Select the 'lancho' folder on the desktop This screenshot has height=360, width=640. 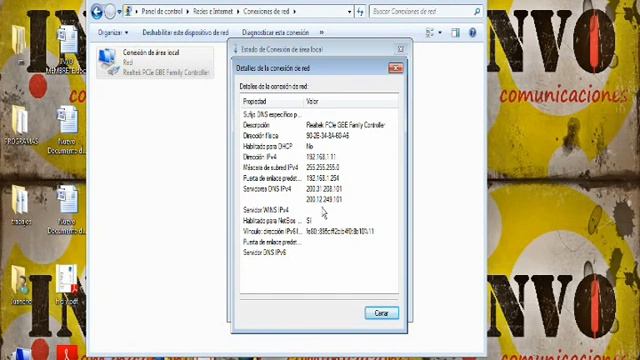click(x=20, y=284)
